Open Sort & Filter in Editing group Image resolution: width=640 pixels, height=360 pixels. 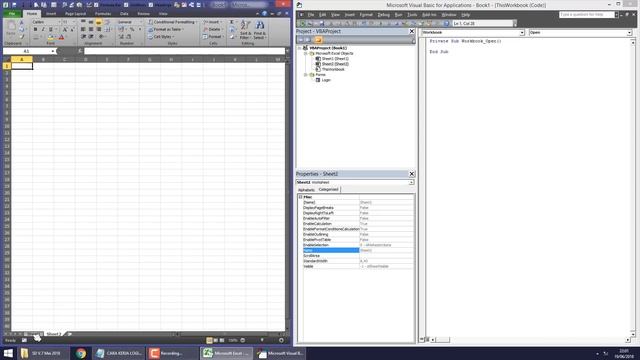click(245, 30)
